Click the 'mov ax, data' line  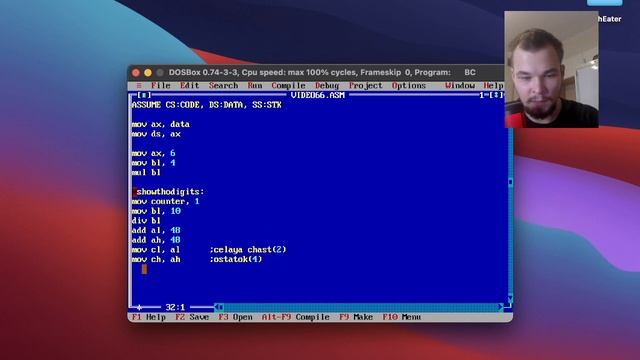pos(160,124)
